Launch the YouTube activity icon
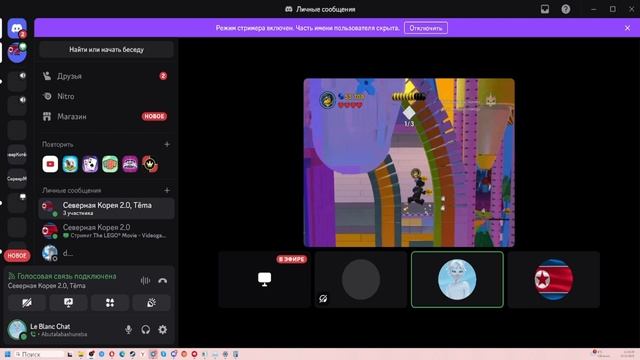The height and width of the screenshot is (360, 640). click(50, 164)
